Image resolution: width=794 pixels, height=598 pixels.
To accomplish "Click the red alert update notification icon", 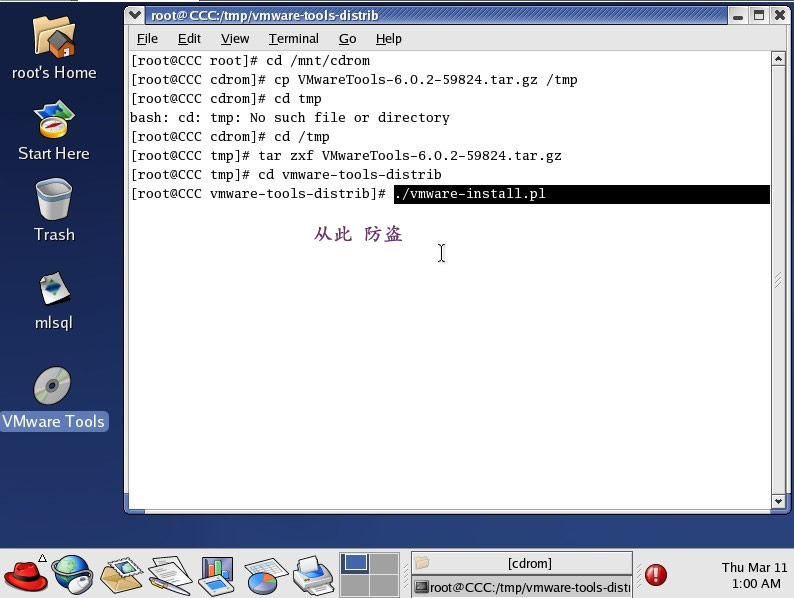I will tap(656, 574).
